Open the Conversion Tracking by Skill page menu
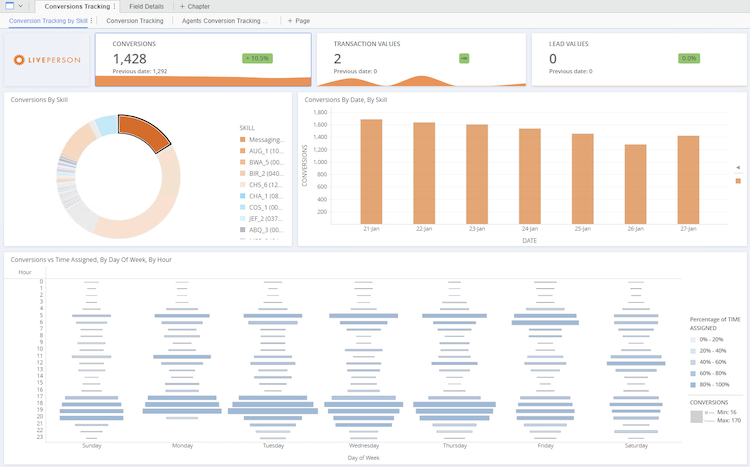The height and width of the screenshot is (467, 750). coord(91,21)
